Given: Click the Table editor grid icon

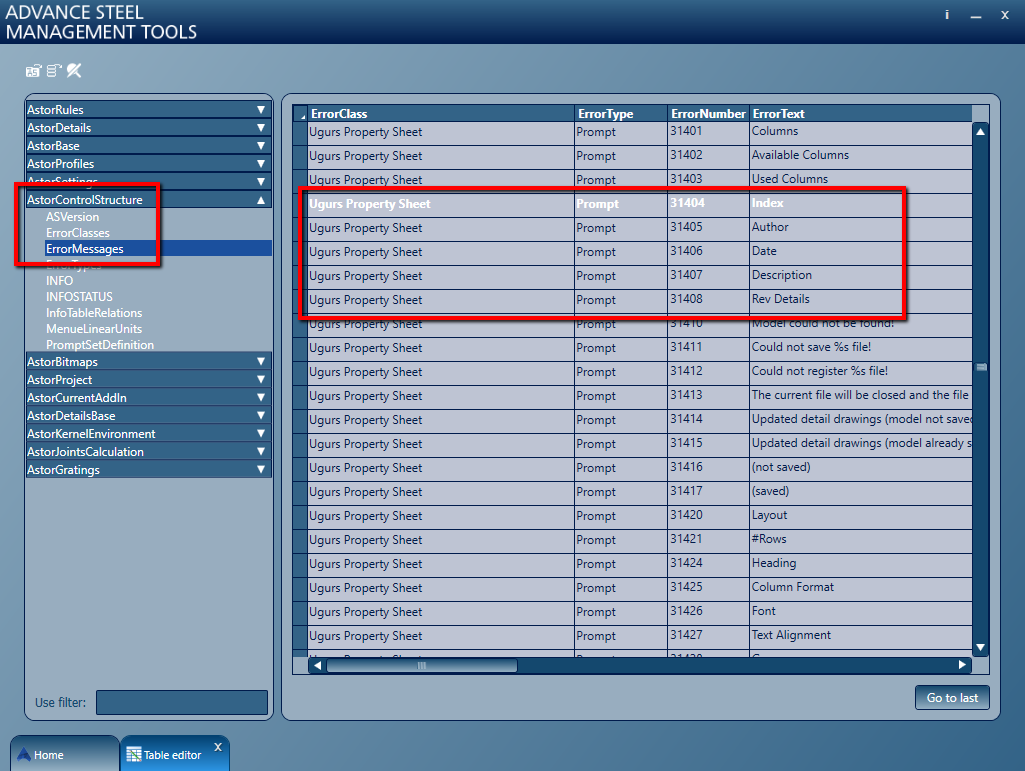Looking at the screenshot, I should (x=133, y=755).
